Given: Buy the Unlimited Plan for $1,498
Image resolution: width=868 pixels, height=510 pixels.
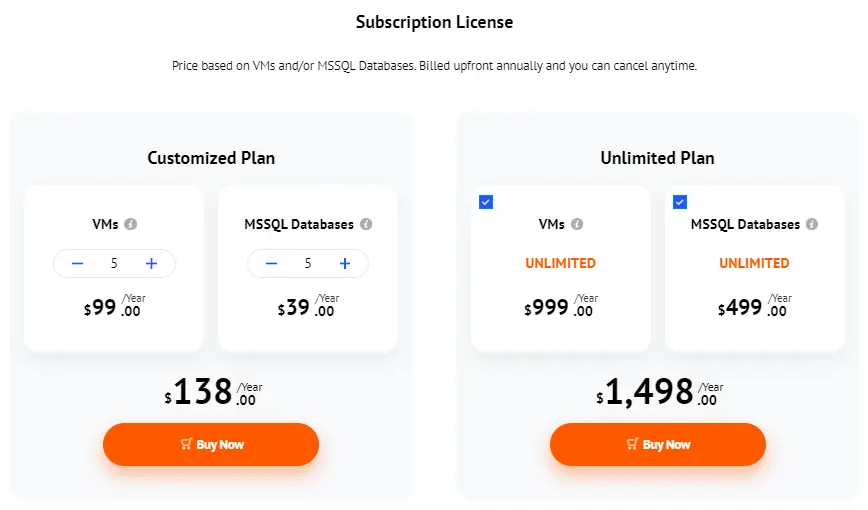Looking at the screenshot, I should (x=658, y=444).
